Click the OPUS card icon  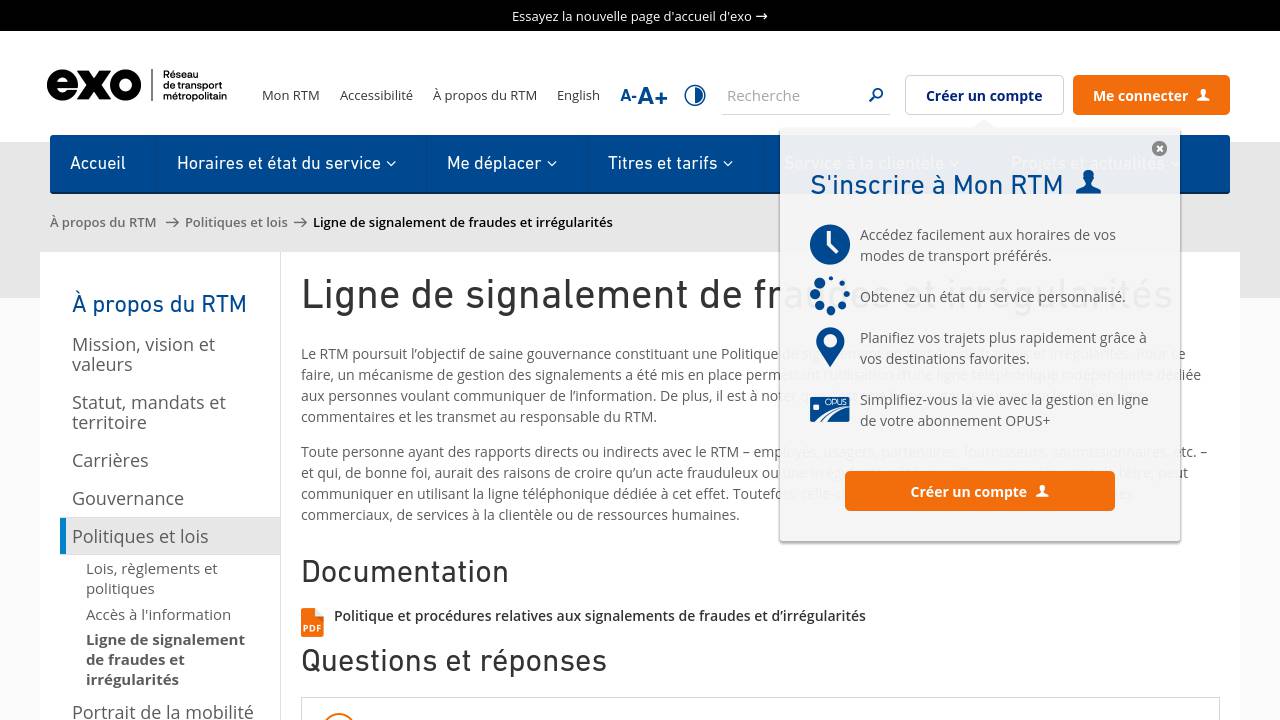pyautogui.click(x=830, y=409)
